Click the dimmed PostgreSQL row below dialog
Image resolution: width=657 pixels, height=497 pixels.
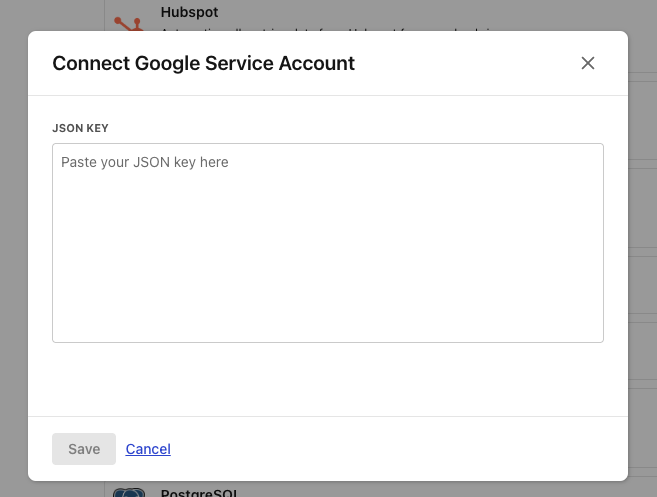400,490
